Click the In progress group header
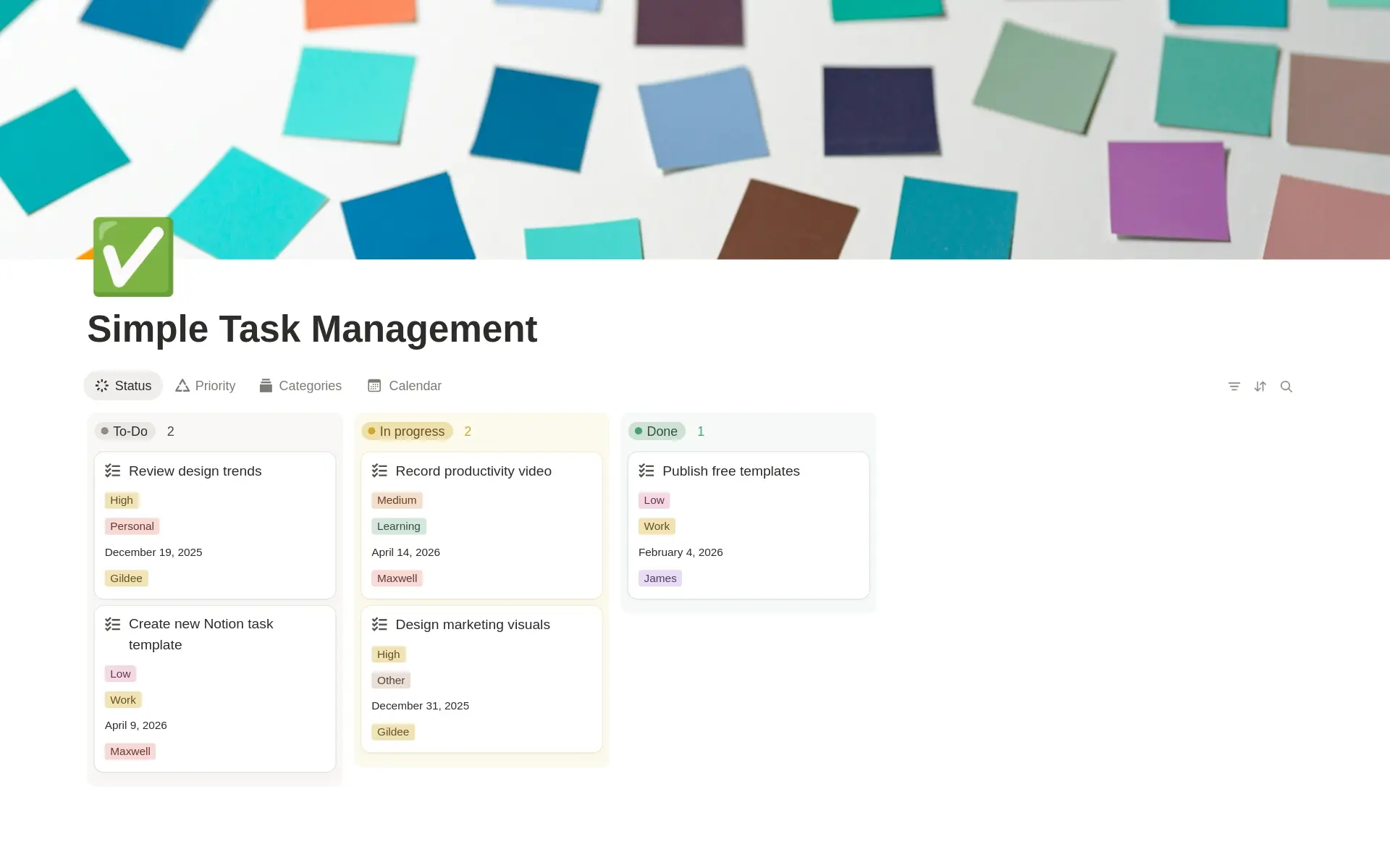 (x=408, y=431)
